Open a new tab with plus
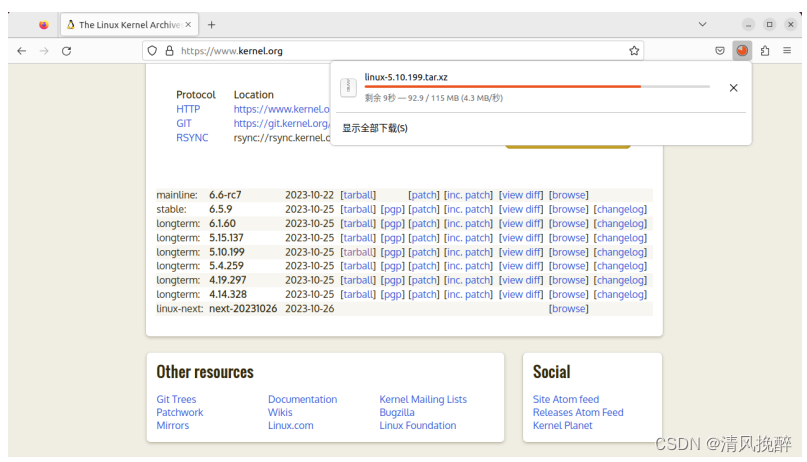 [x=212, y=25]
